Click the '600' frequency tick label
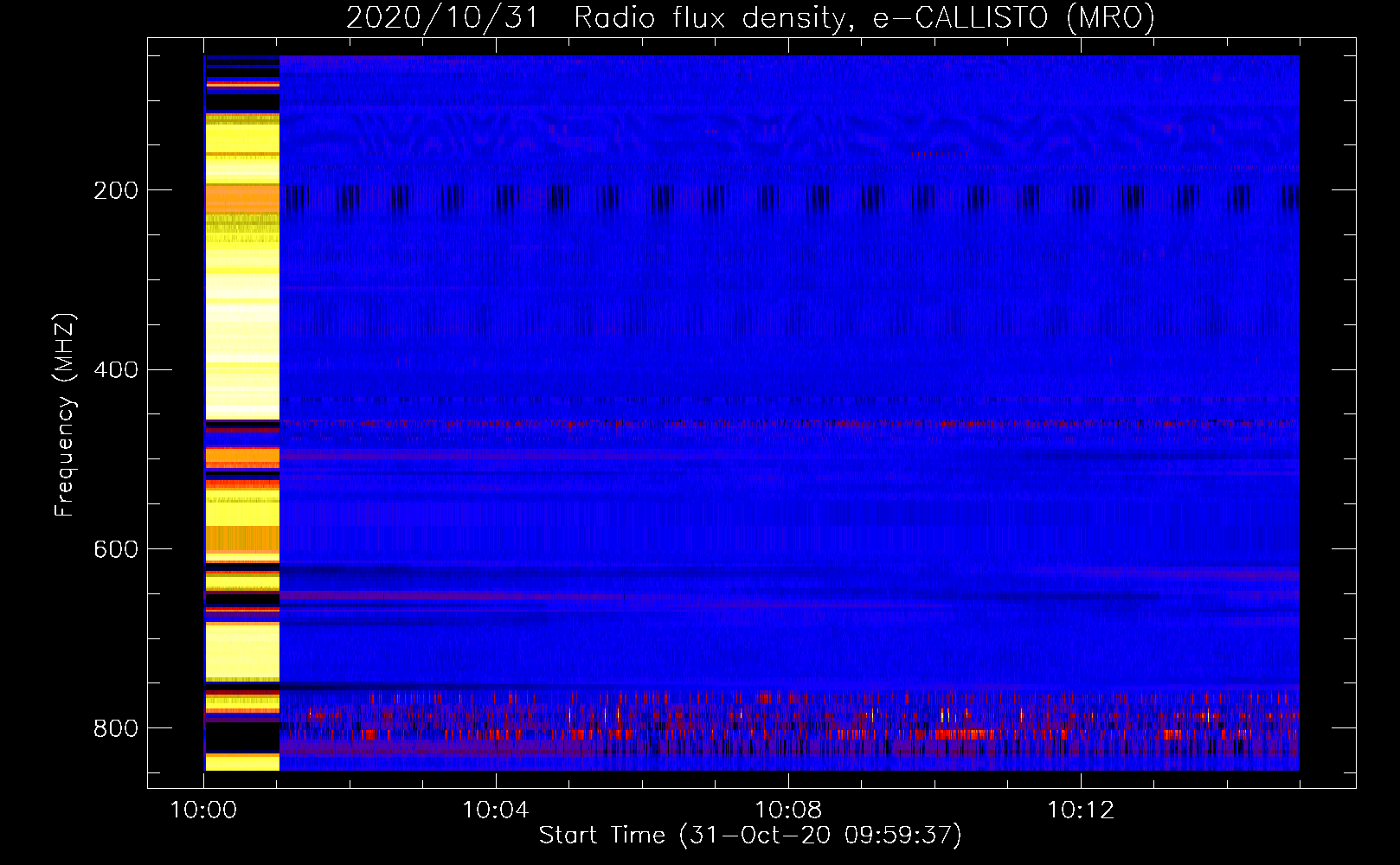 point(116,550)
